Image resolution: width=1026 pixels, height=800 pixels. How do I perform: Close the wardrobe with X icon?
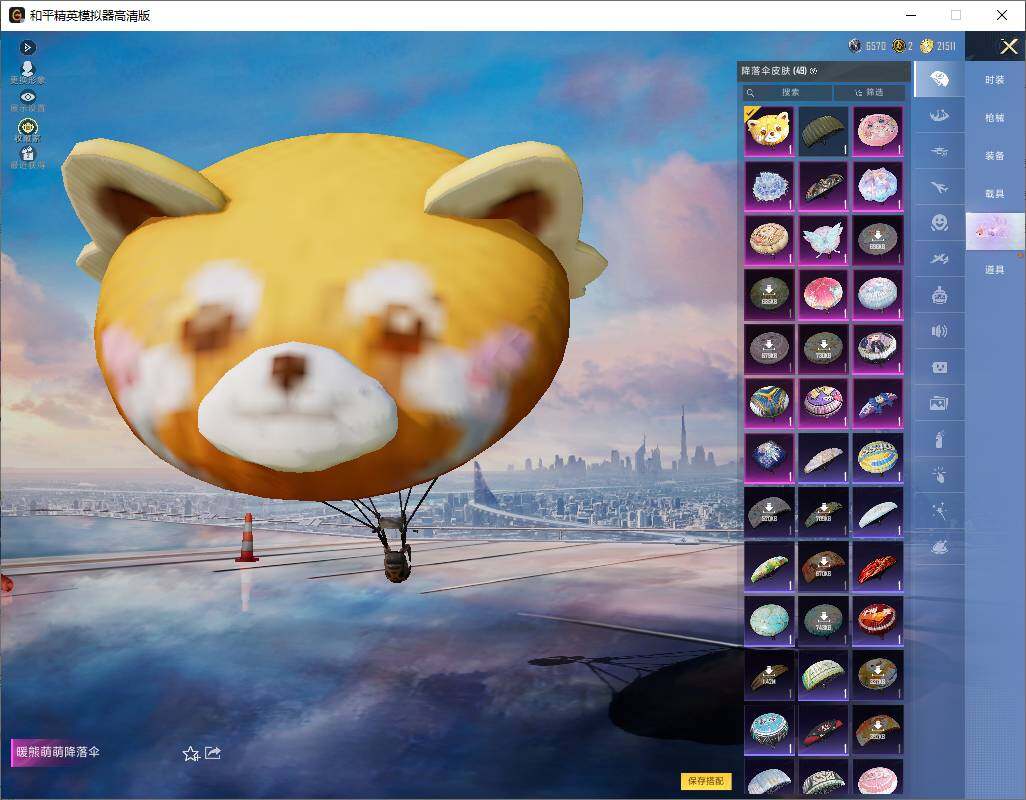(x=1008, y=46)
